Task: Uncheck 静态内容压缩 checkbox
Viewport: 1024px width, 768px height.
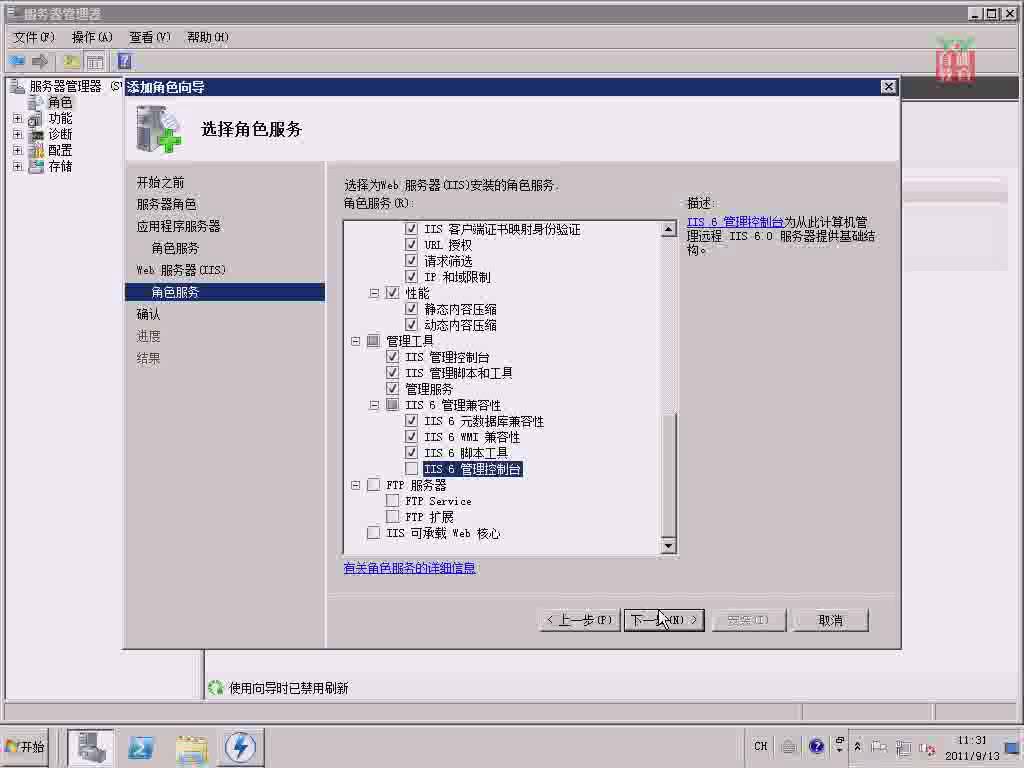Action: [x=411, y=308]
